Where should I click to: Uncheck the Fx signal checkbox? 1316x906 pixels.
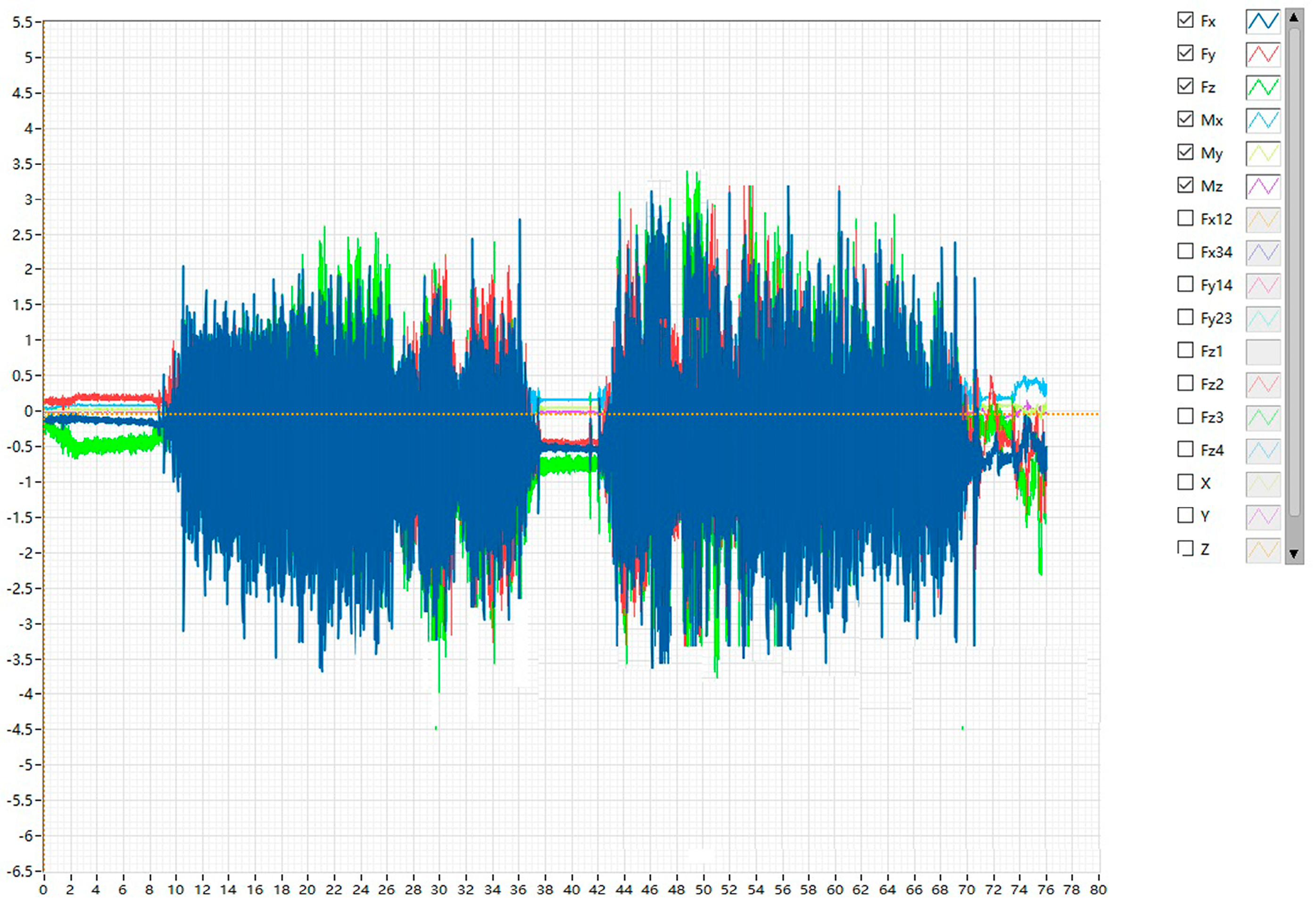coord(1185,20)
